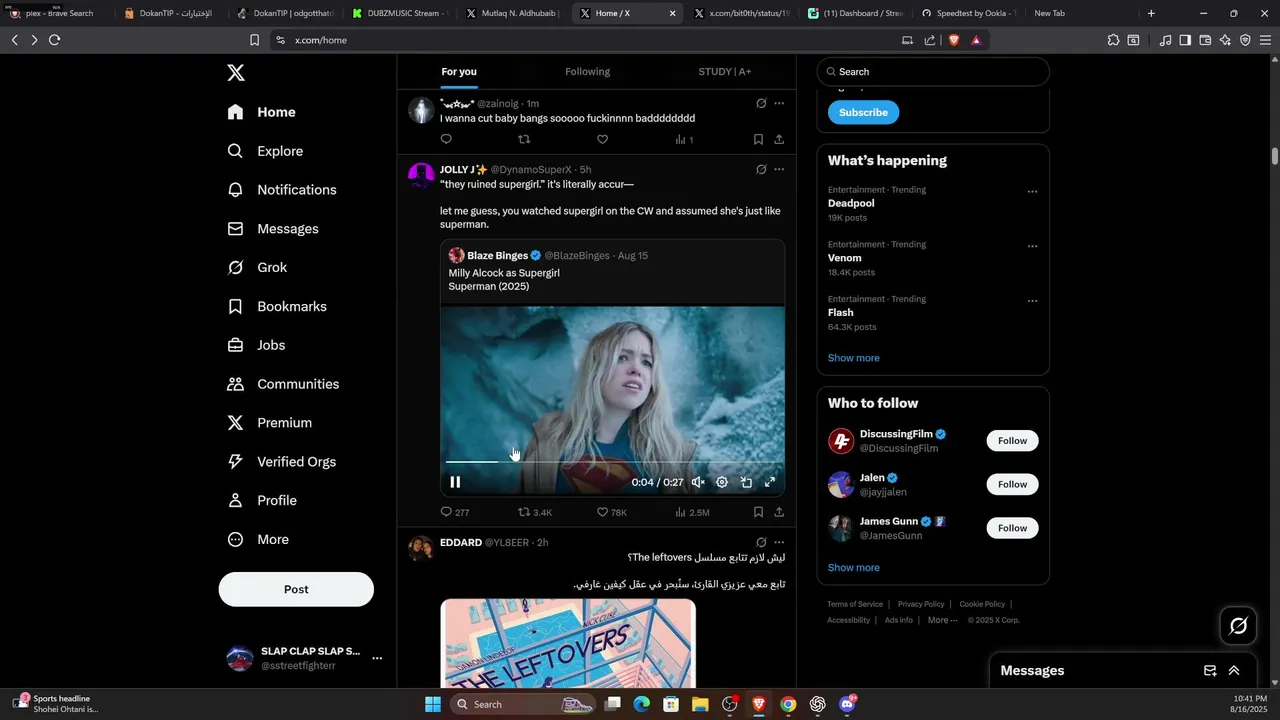
Task: Pause the Supergirl video
Action: tap(455, 482)
